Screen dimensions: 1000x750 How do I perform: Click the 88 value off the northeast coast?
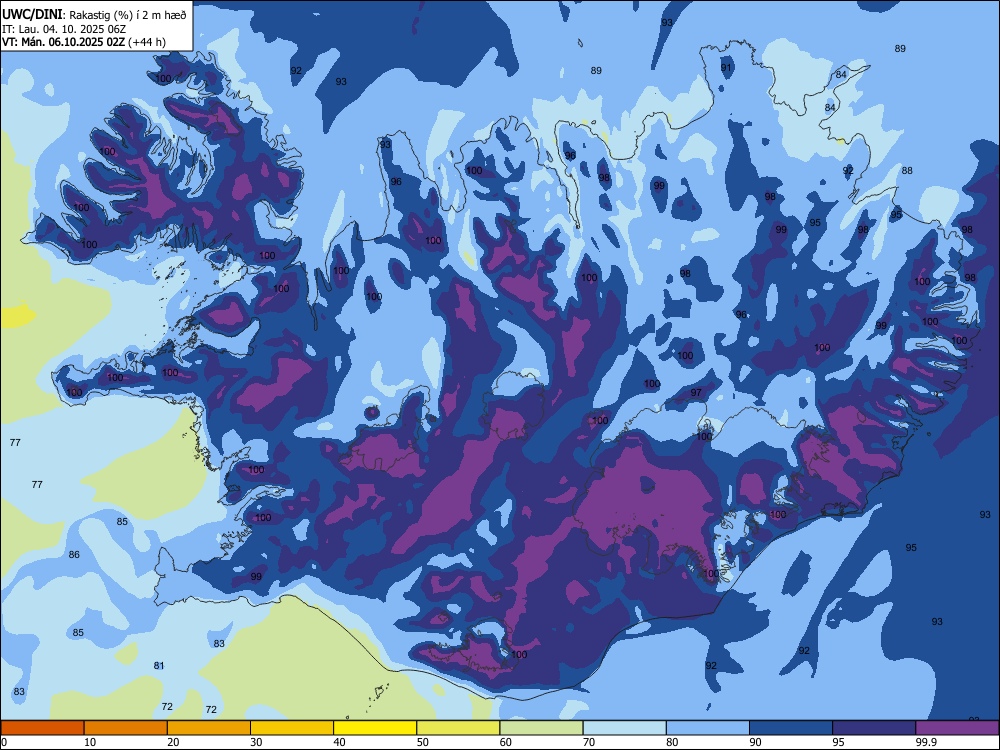907,170
